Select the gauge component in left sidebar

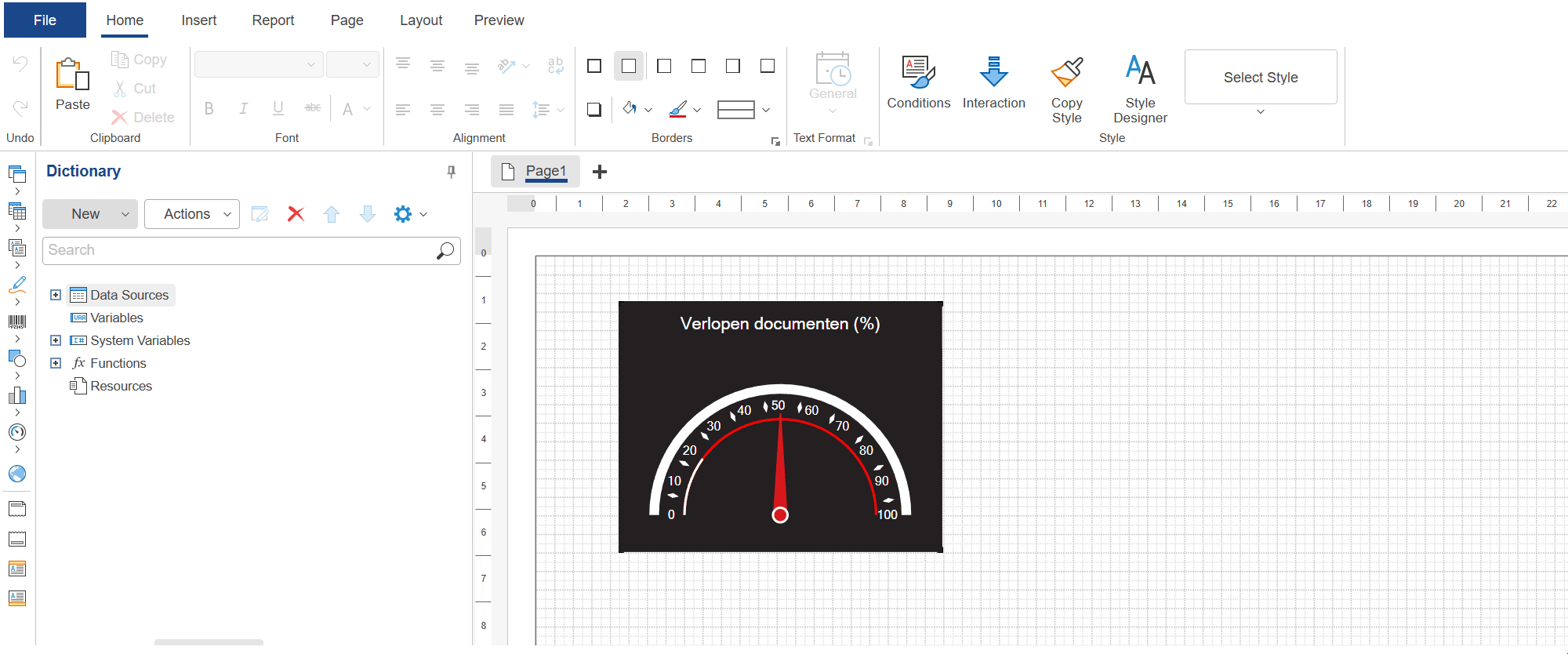(x=17, y=432)
